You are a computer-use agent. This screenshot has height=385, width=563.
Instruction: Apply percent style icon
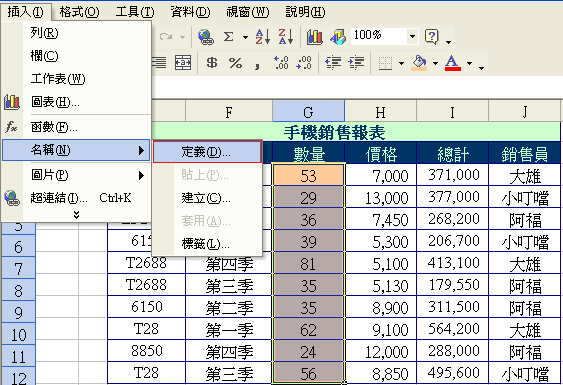coord(235,63)
